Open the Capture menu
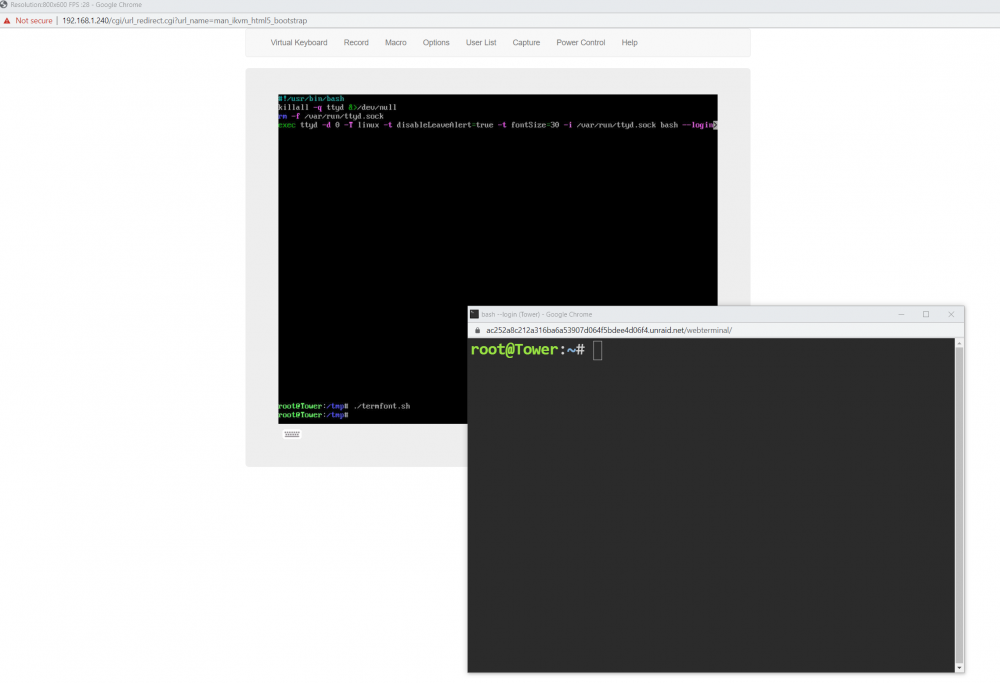 pos(526,43)
